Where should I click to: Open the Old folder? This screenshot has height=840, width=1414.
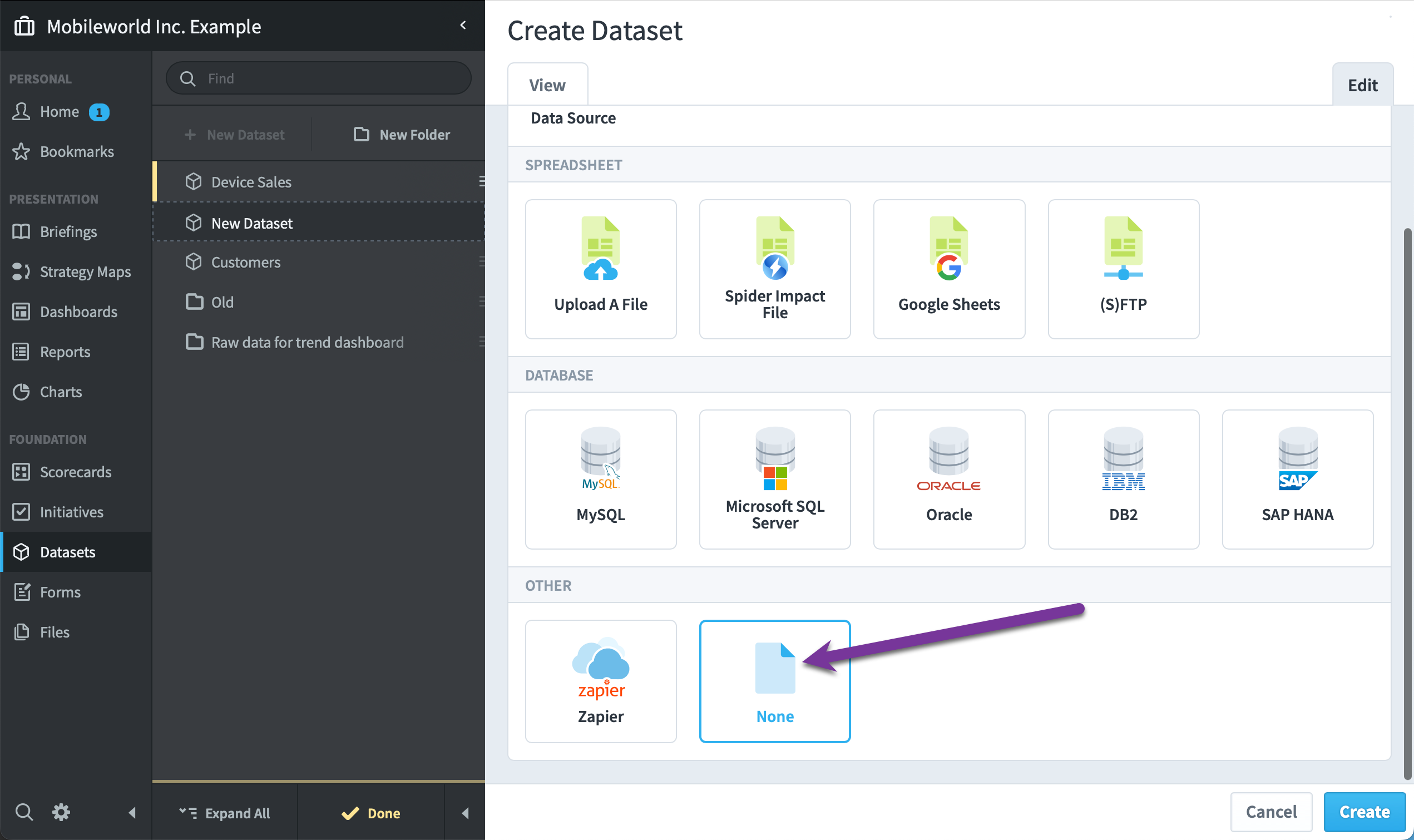click(x=318, y=302)
